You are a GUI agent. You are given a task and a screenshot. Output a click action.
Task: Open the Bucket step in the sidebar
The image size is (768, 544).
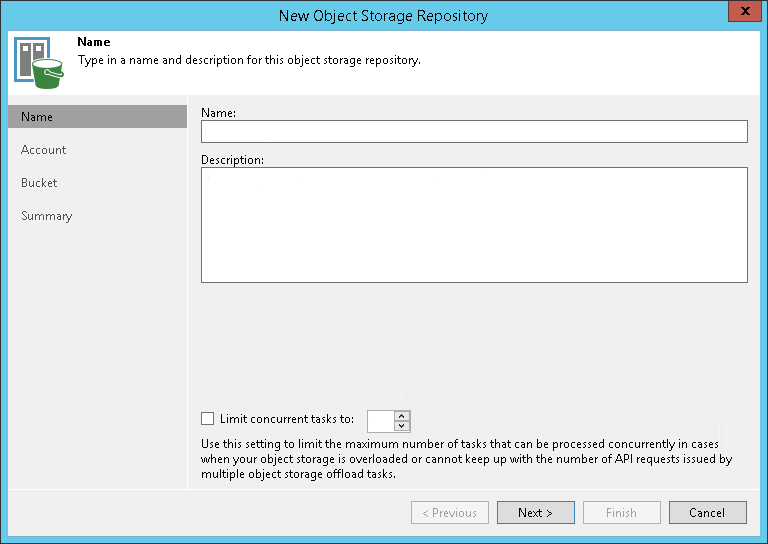(x=39, y=183)
